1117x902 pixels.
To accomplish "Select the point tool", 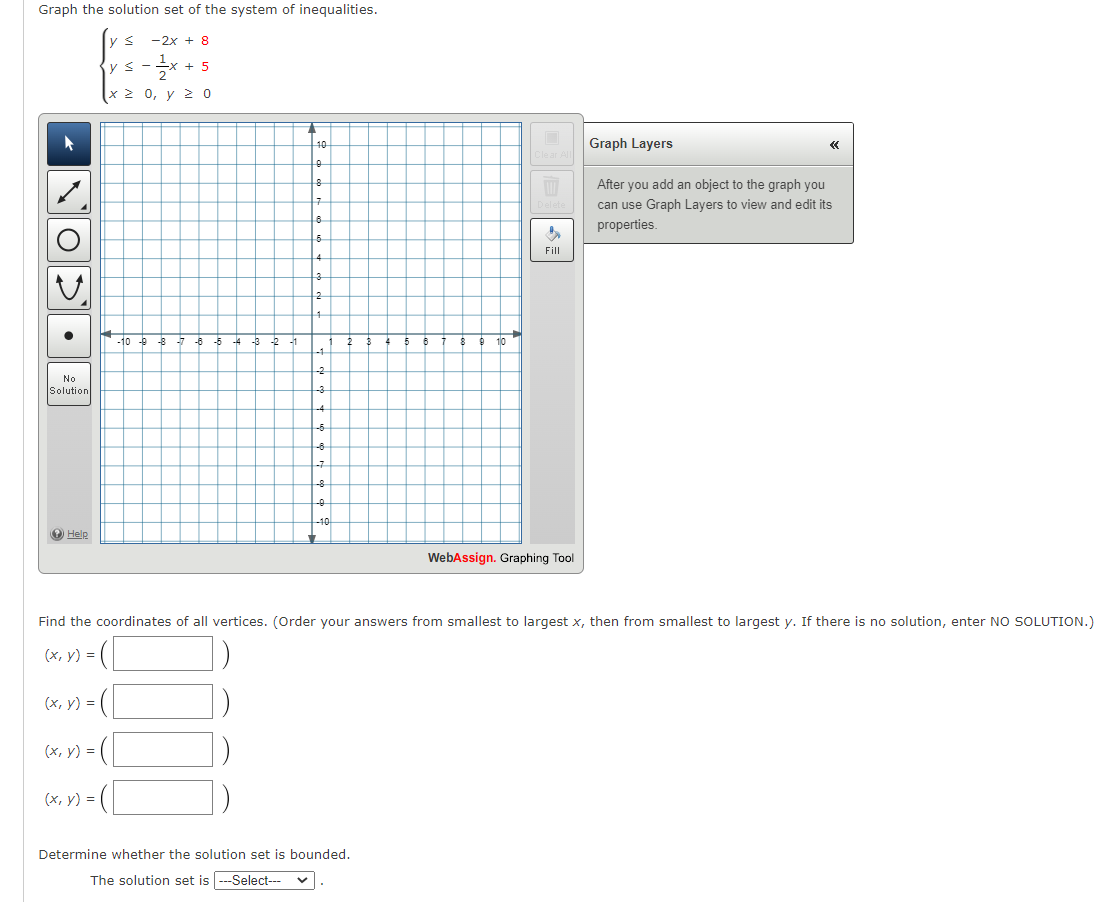I will (69, 336).
